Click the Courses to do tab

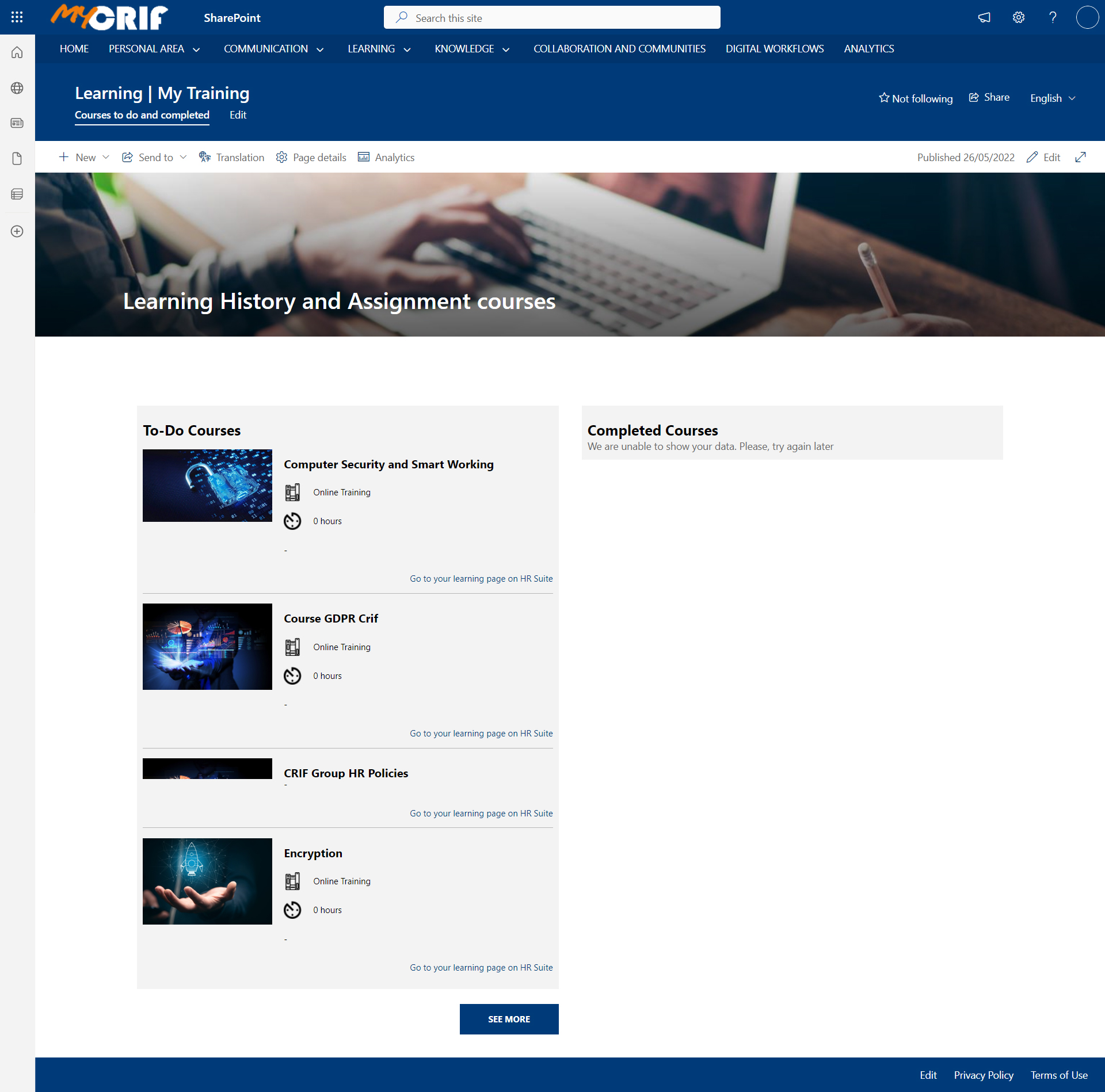tap(142, 114)
